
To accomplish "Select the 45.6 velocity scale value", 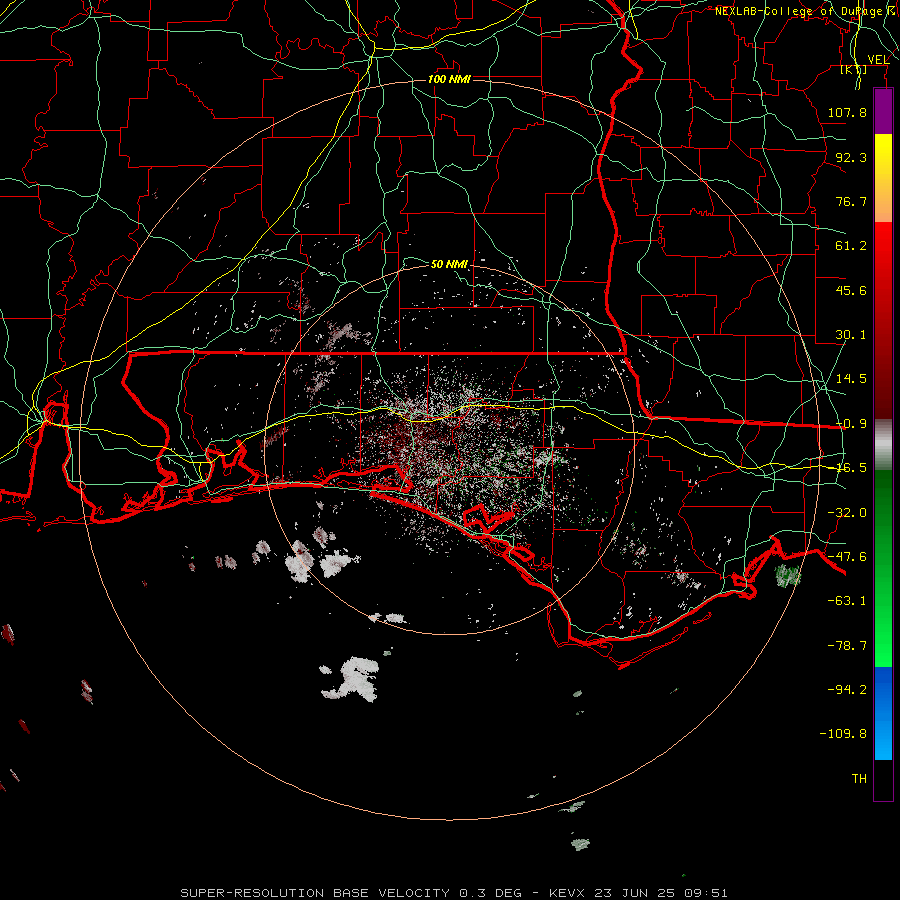I will [x=851, y=290].
